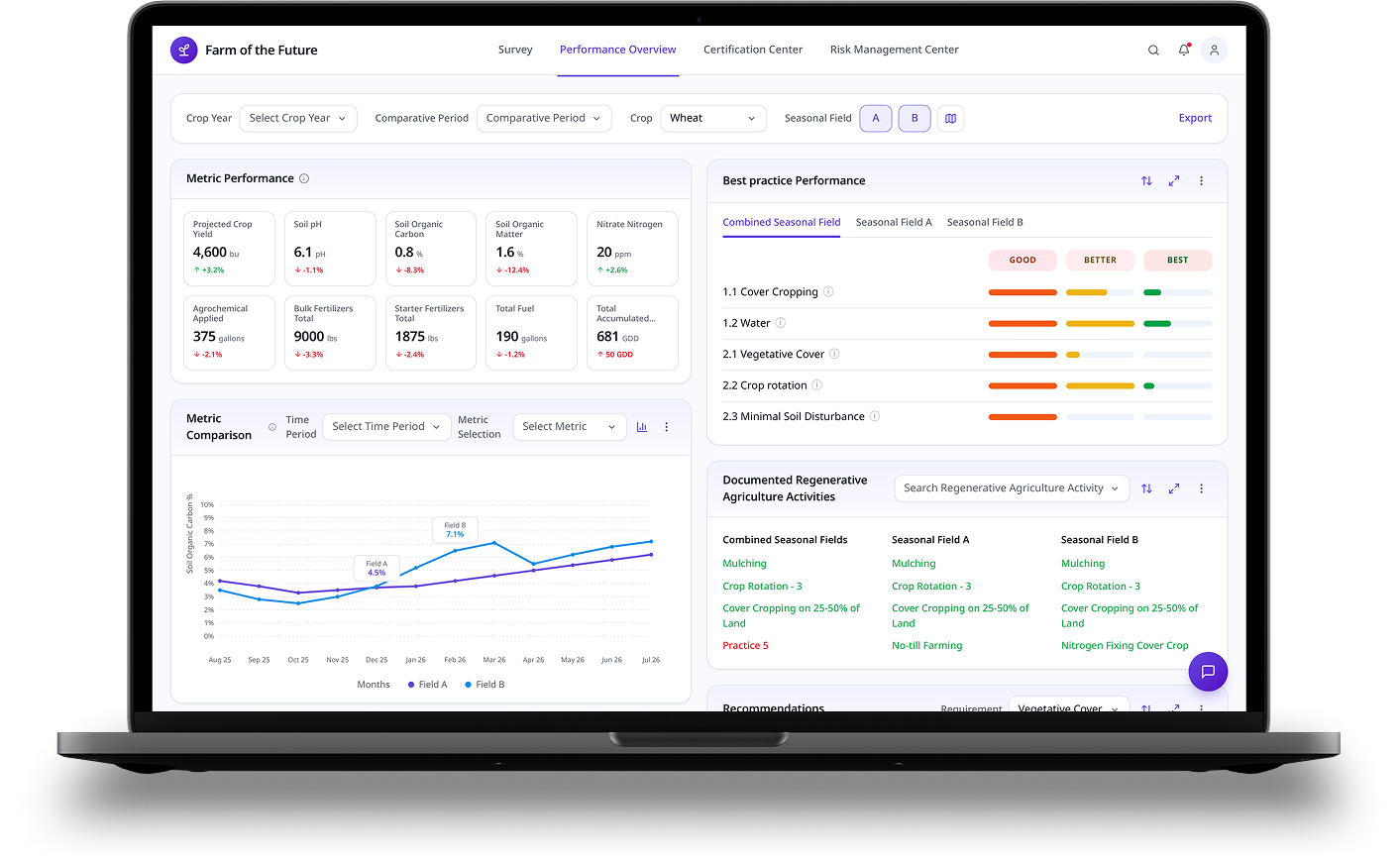
Task: Open Metric Comparison more options menu
Action: tap(667, 427)
